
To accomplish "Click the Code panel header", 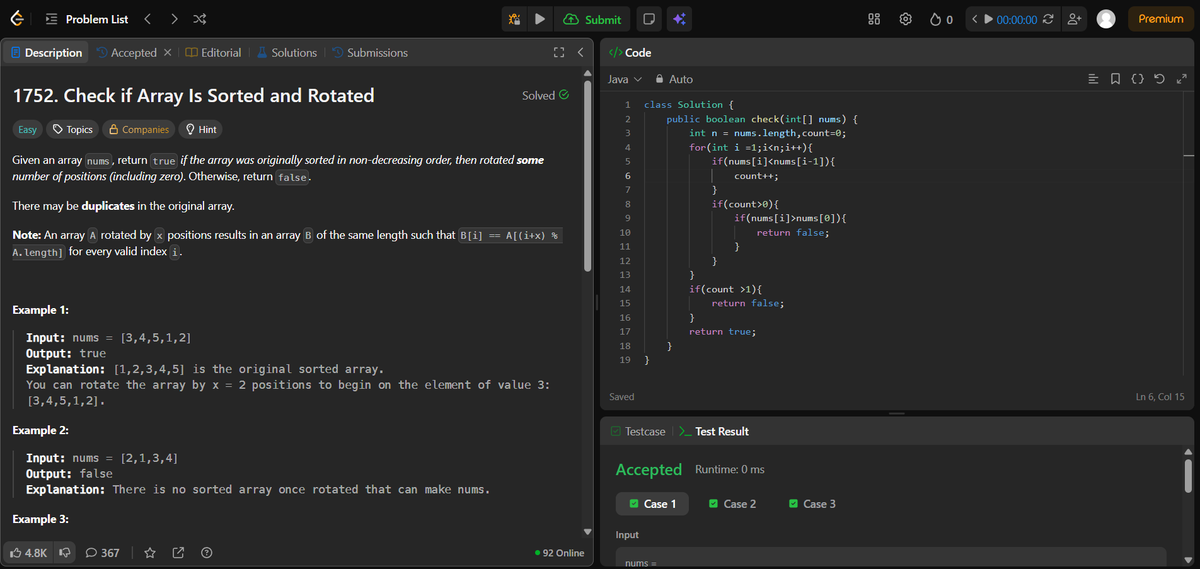I will point(630,52).
